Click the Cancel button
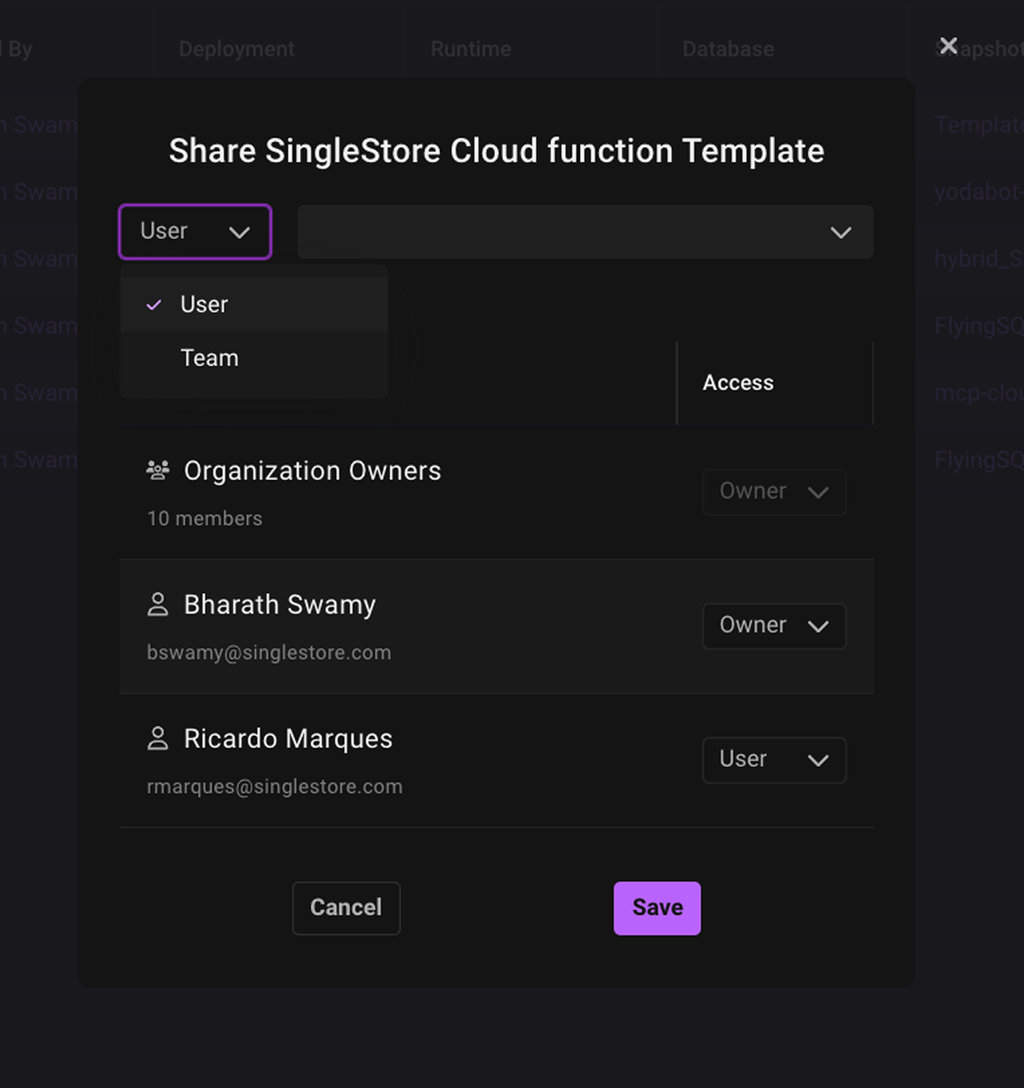The height and width of the screenshot is (1088, 1024). tap(346, 908)
